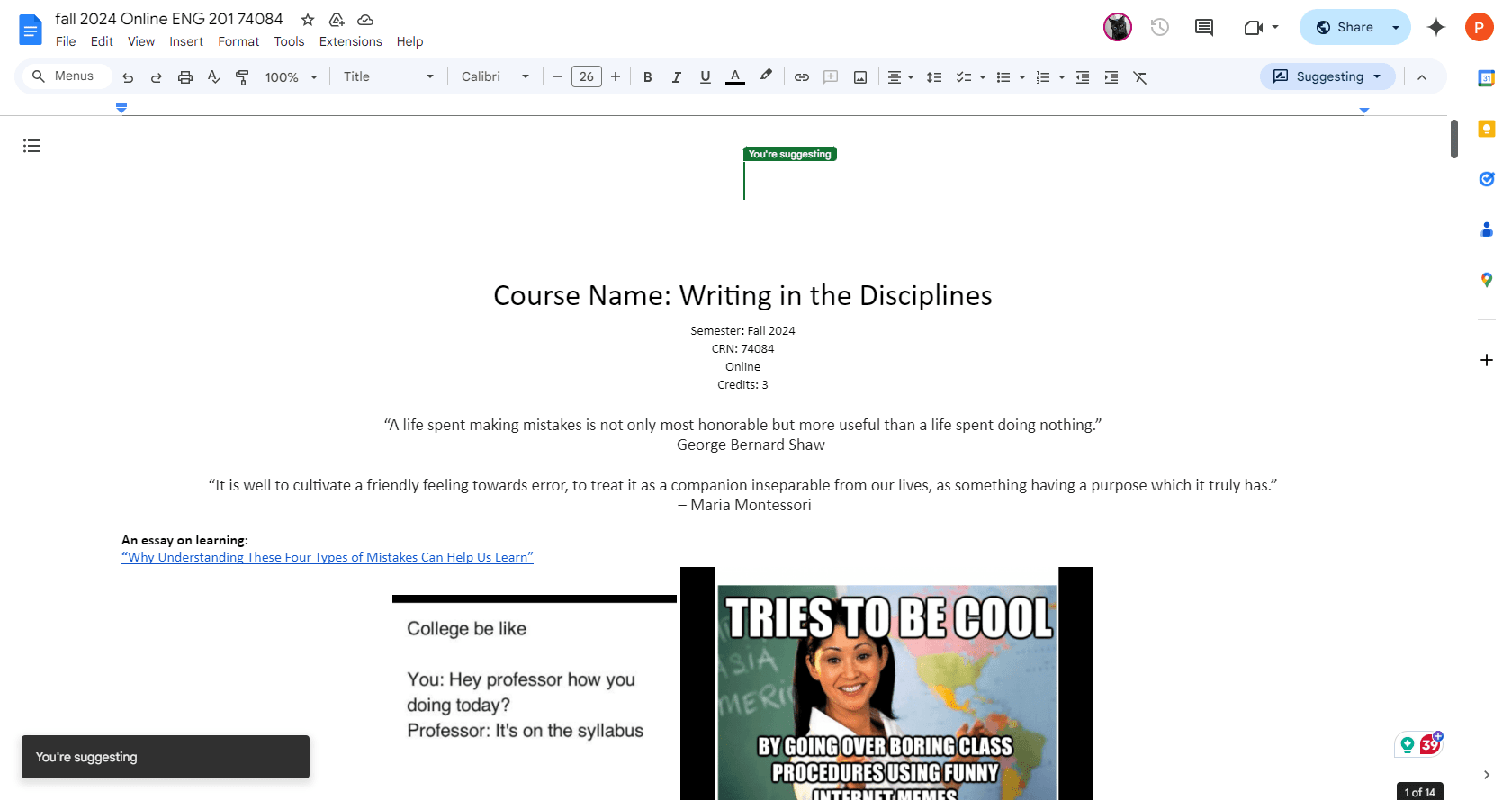Open the text color picker
This screenshot has height=800, width=1512.
click(x=735, y=77)
